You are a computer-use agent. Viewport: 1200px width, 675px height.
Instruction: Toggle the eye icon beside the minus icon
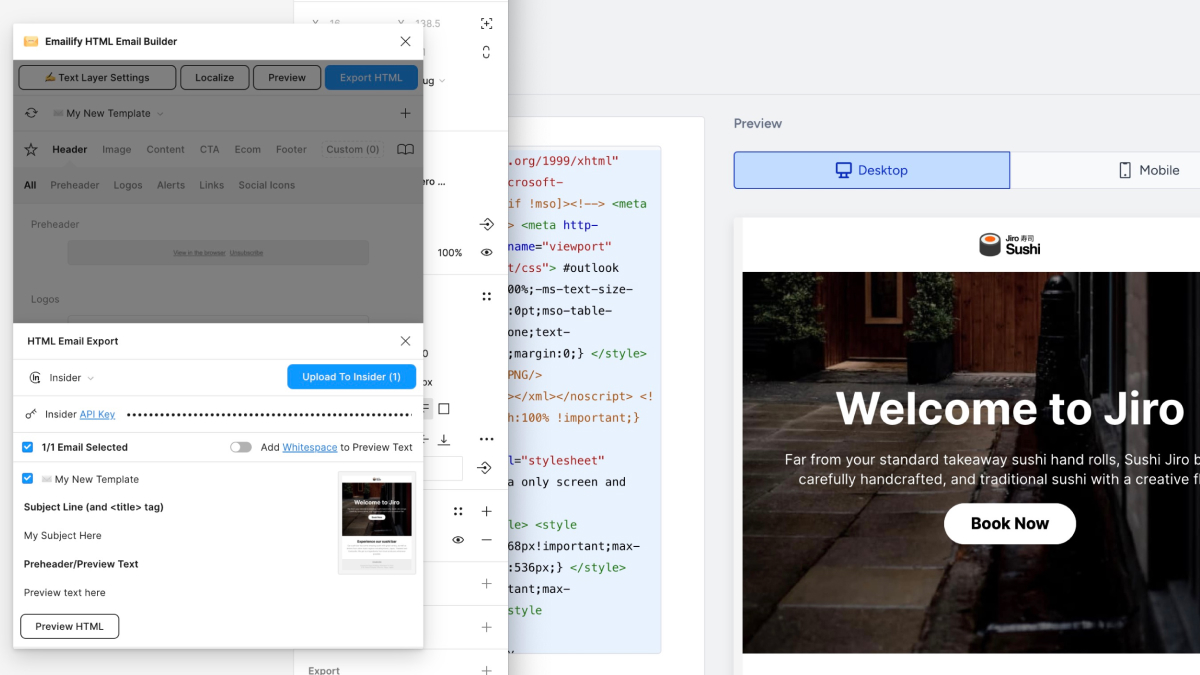click(458, 540)
